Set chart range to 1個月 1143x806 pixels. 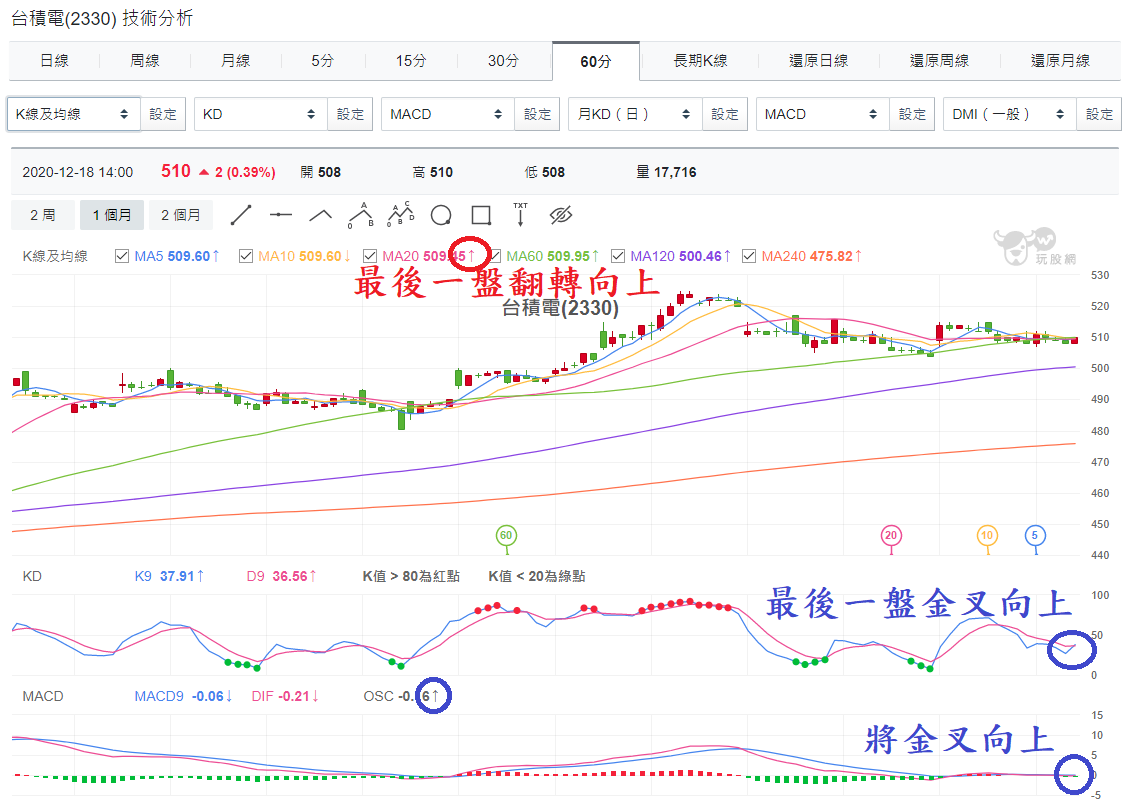[x=112, y=215]
